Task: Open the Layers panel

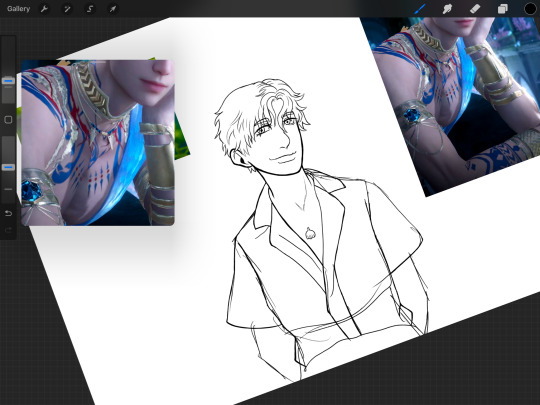Action: tap(502, 9)
